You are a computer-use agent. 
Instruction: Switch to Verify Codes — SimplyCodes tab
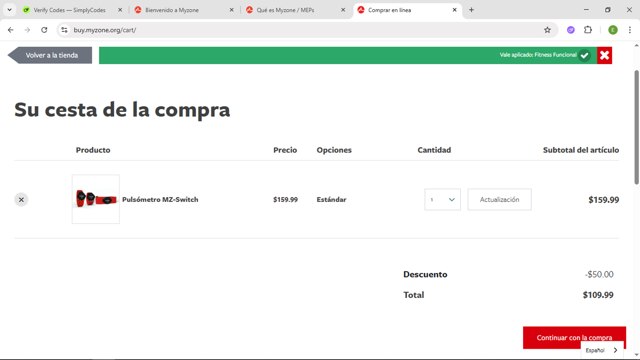click(69, 10)
